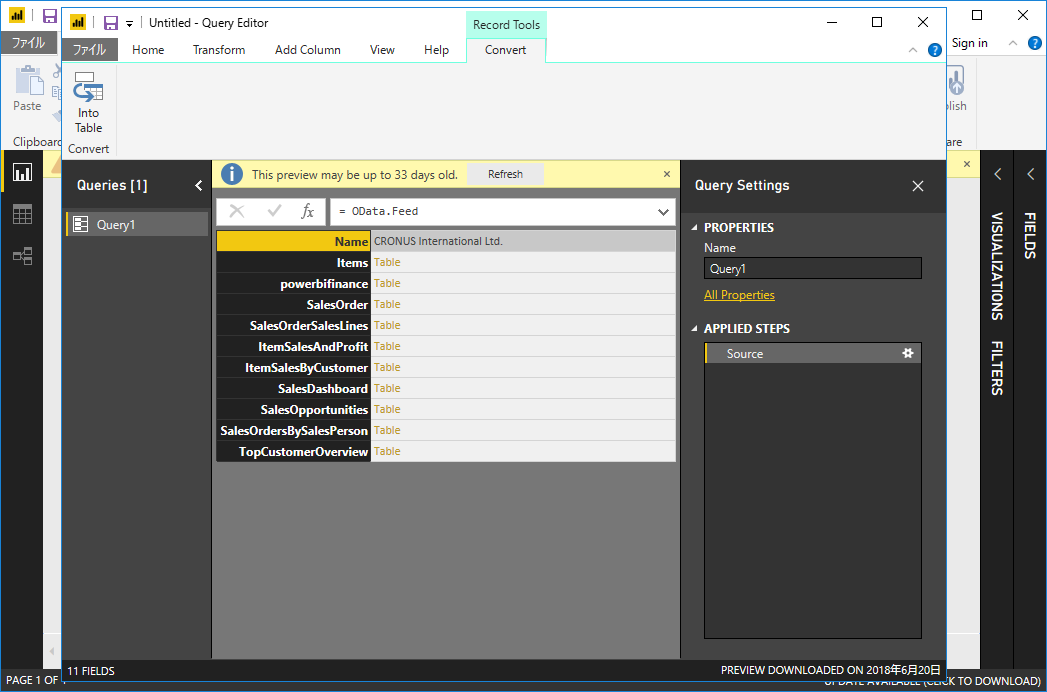Open the All Properties link

click(x=739, y=295)
